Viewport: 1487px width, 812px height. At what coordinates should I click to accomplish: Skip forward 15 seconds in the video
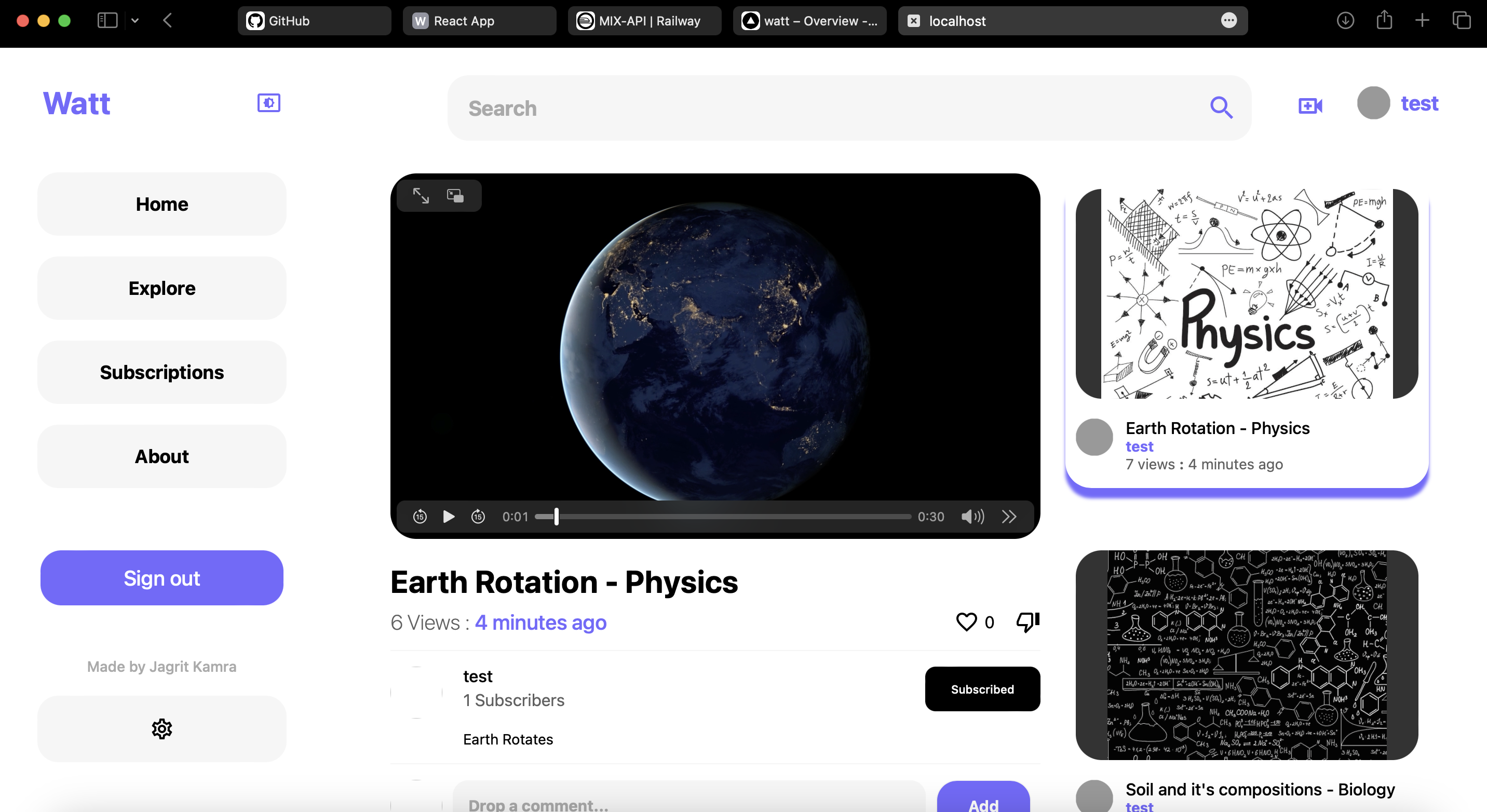[478, 517]
